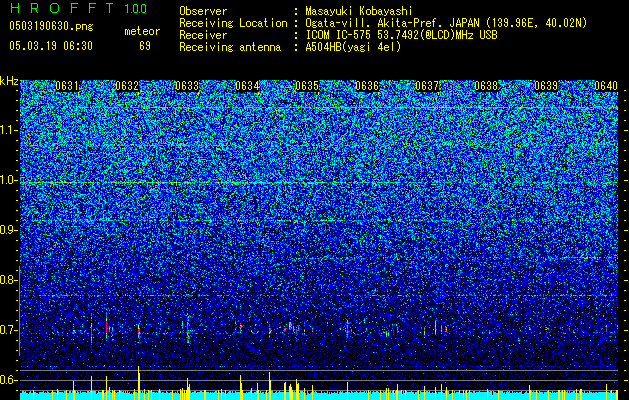Image resolution: width=629 pixels, height=400 pixels.
Task: Click the Receiving Location label
Action: pyautogui.click(x=233, y=23)
